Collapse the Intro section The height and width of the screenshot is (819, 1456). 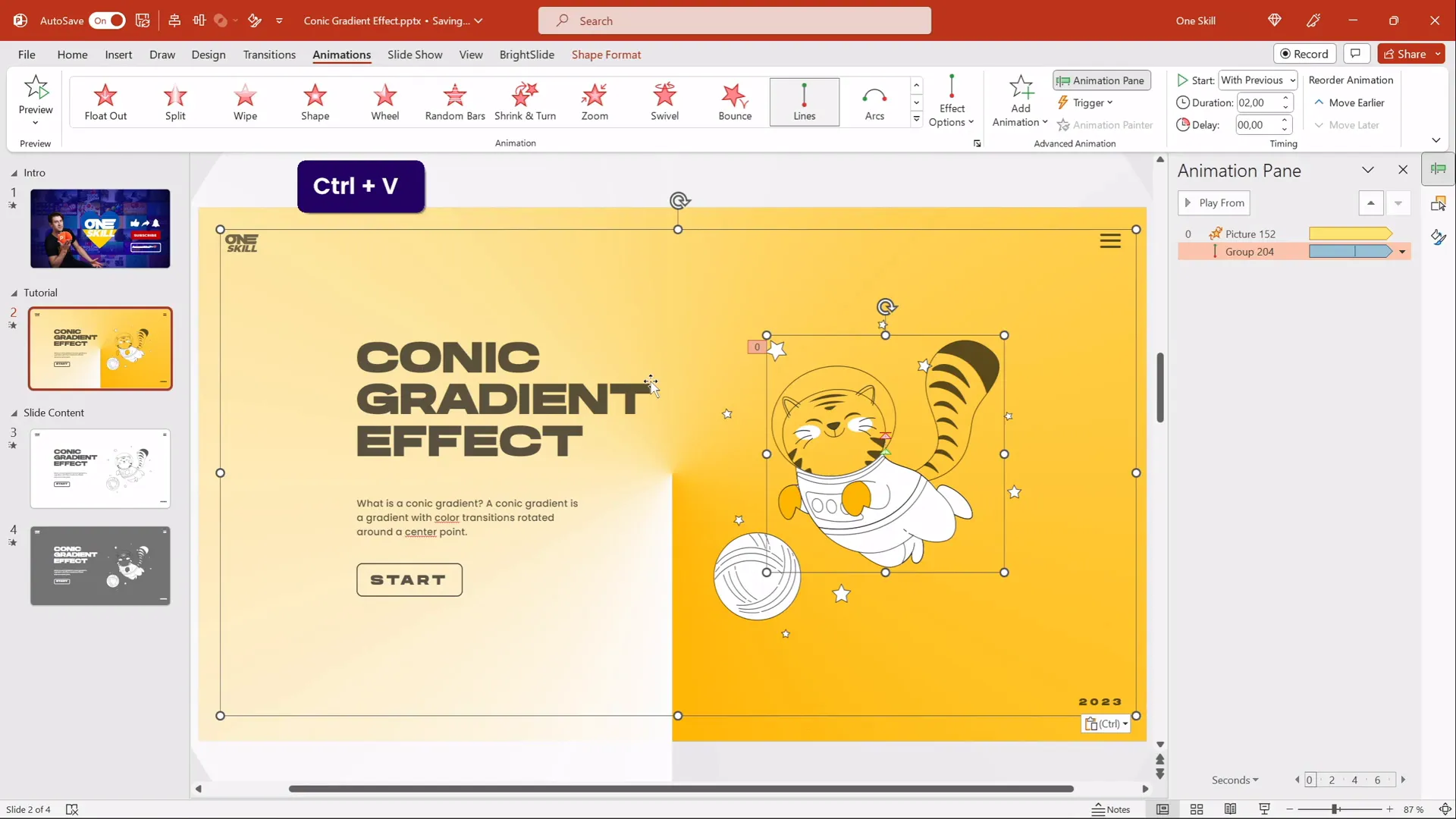[14, 173]
